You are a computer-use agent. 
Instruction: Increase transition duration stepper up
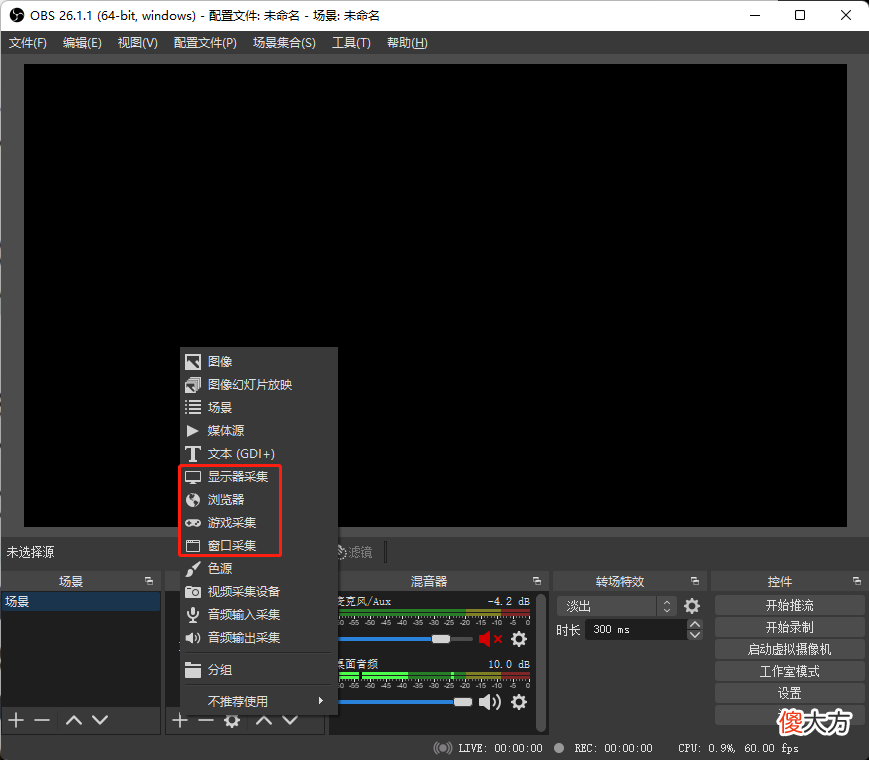pos(694,624)
